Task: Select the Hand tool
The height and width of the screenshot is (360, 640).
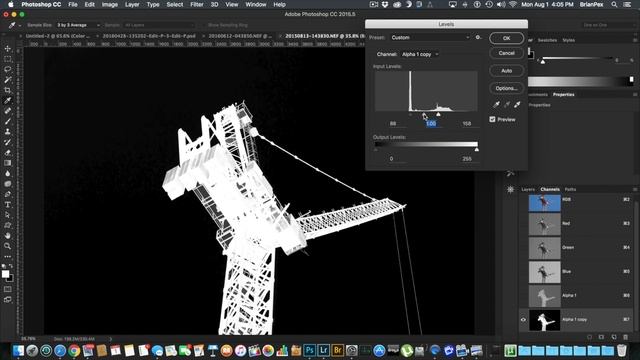Action: pos(8,236)
